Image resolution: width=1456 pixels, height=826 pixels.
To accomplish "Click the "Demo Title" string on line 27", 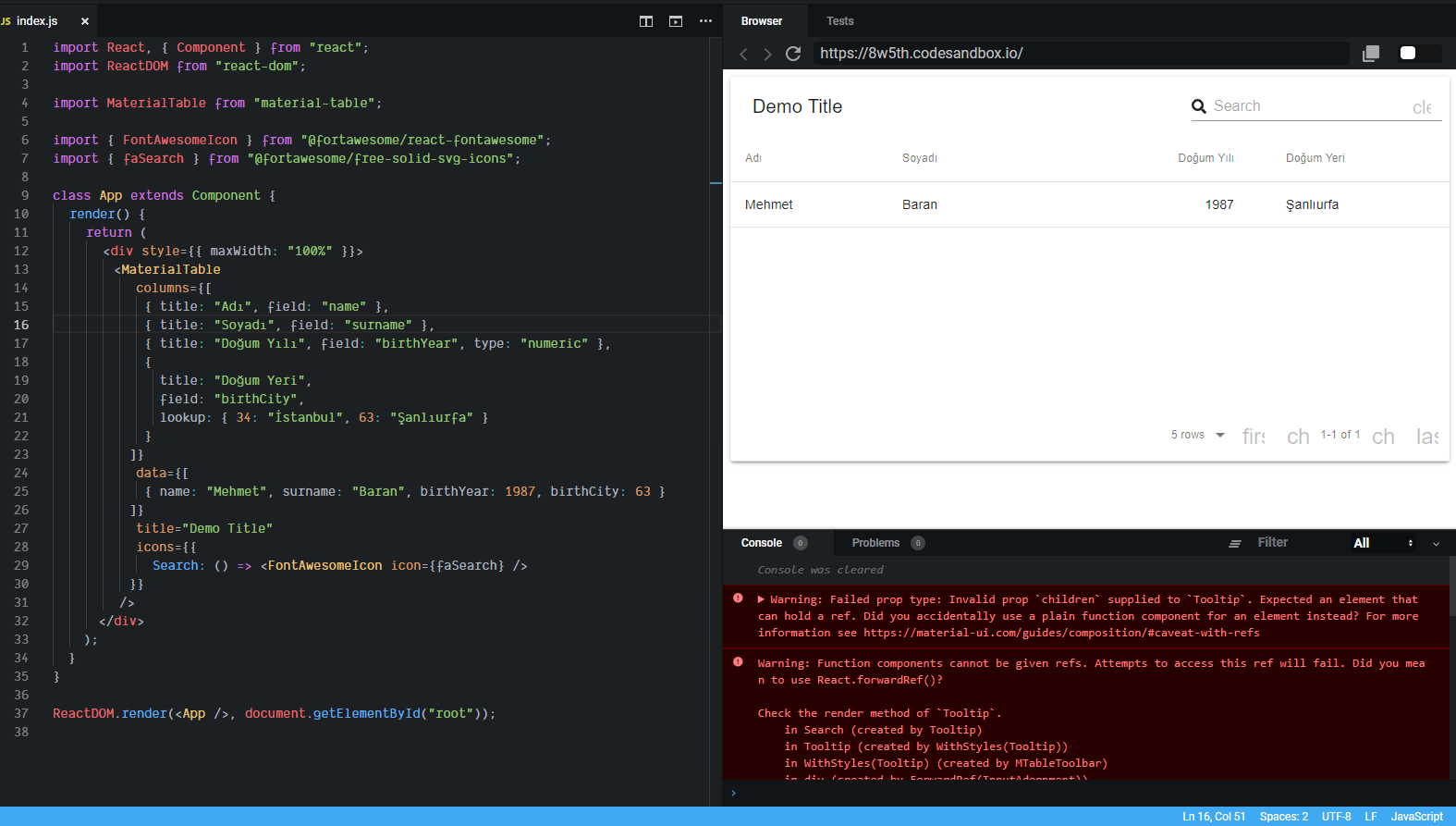I will [x=227, y=528].
